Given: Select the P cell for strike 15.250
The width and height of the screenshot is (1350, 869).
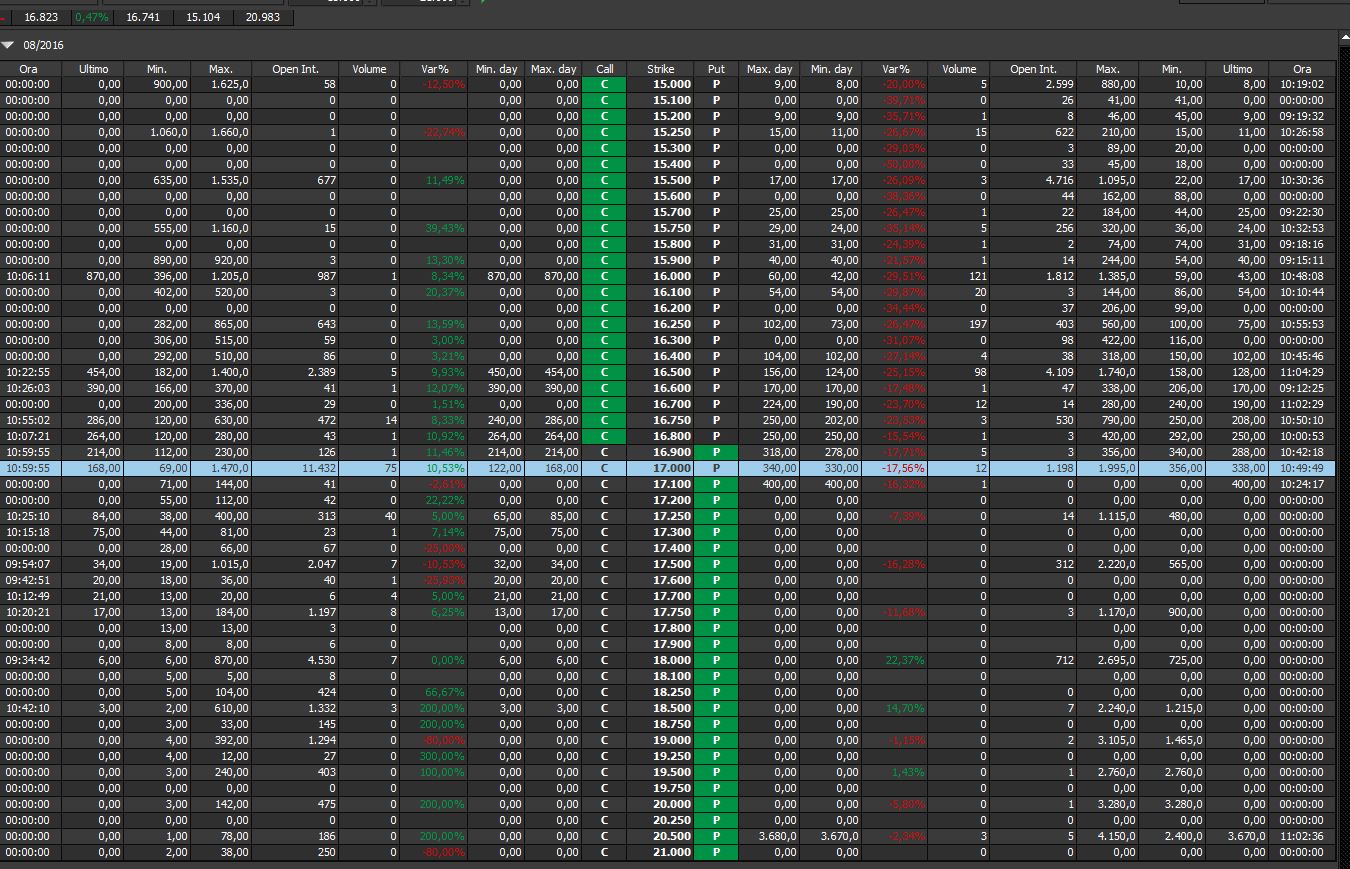Looking at the screenshot, I should tap(716, 133).
